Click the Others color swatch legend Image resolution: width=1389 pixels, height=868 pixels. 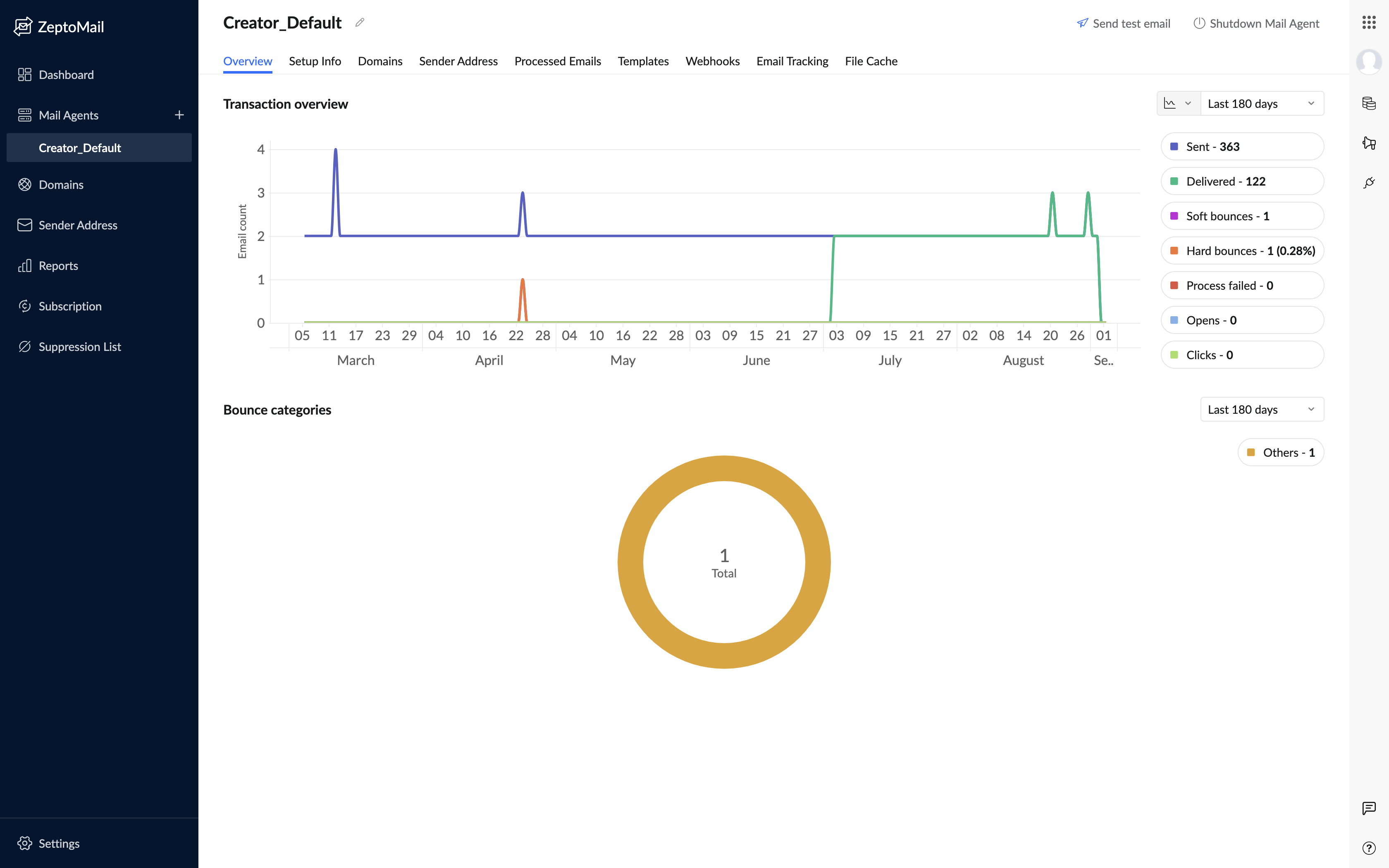1251,452
